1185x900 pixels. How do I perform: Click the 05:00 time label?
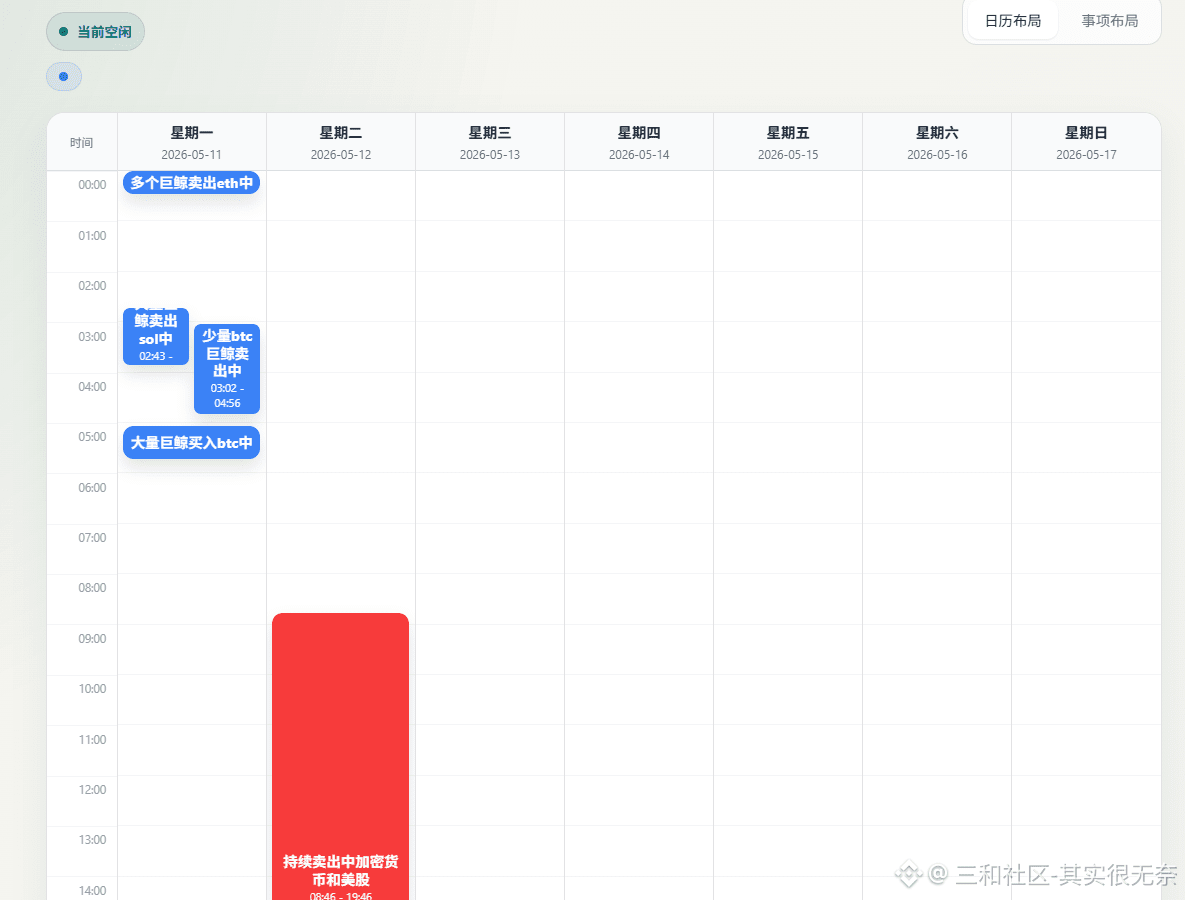tap(92, 437)
